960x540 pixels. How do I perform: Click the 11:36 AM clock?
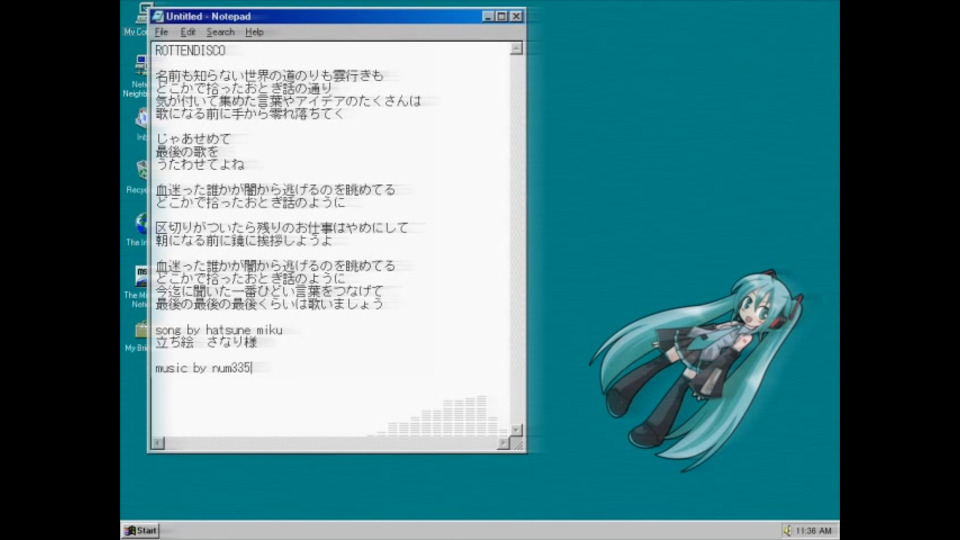coord(814,531)
